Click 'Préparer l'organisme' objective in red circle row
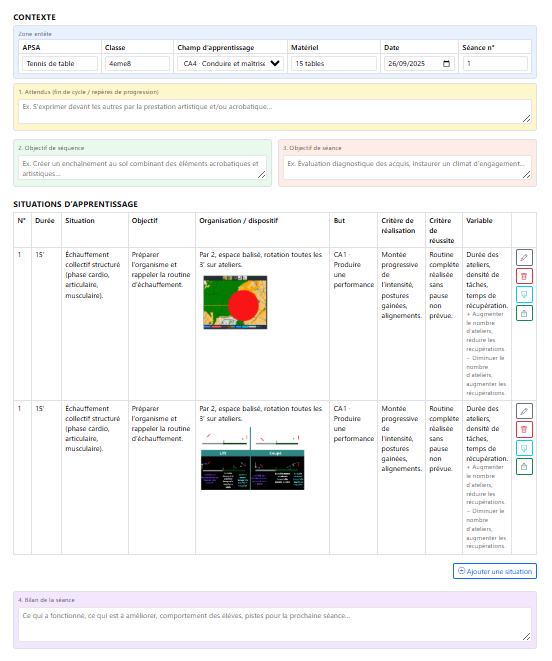 tap(161, 270)
